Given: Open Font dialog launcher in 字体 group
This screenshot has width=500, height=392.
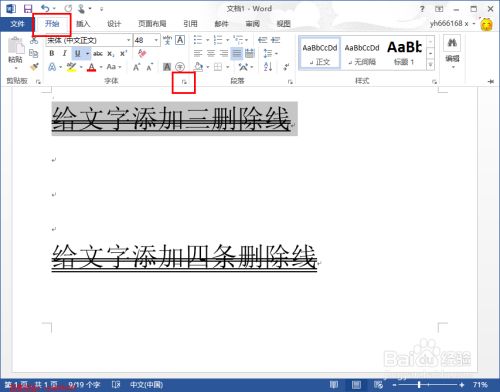Looking at the screenshot, I should pyautogui.click(x=184, y=82).
